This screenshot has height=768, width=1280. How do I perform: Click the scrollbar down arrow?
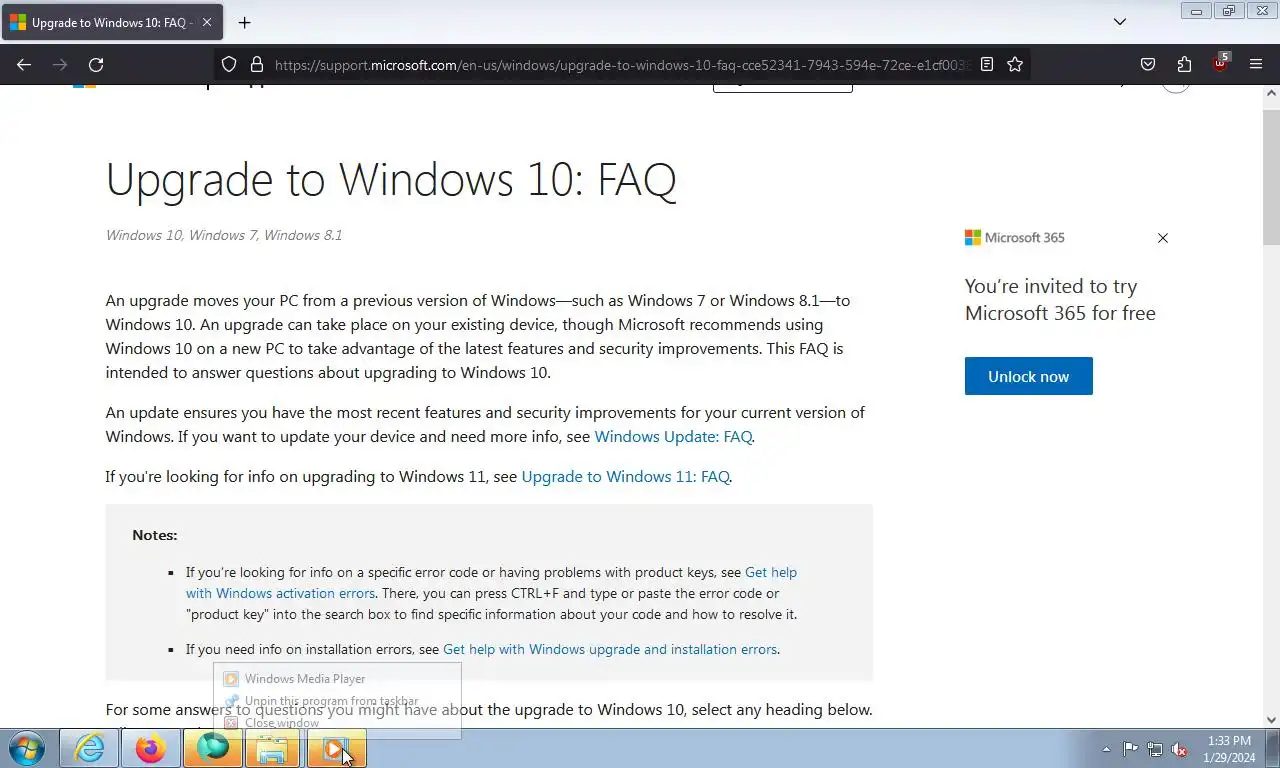pos(1271,719)
